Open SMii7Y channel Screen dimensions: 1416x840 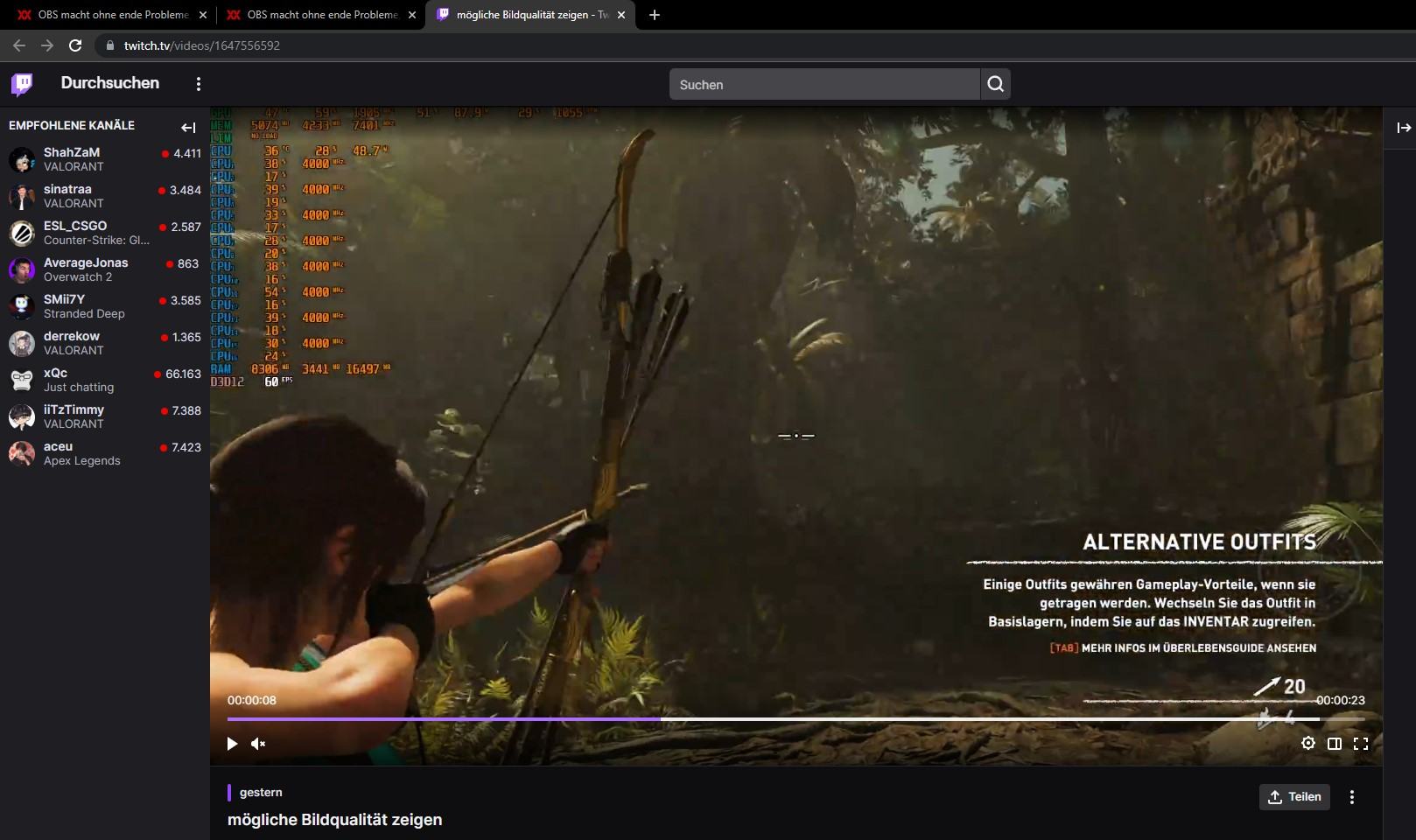click(105, 306)
